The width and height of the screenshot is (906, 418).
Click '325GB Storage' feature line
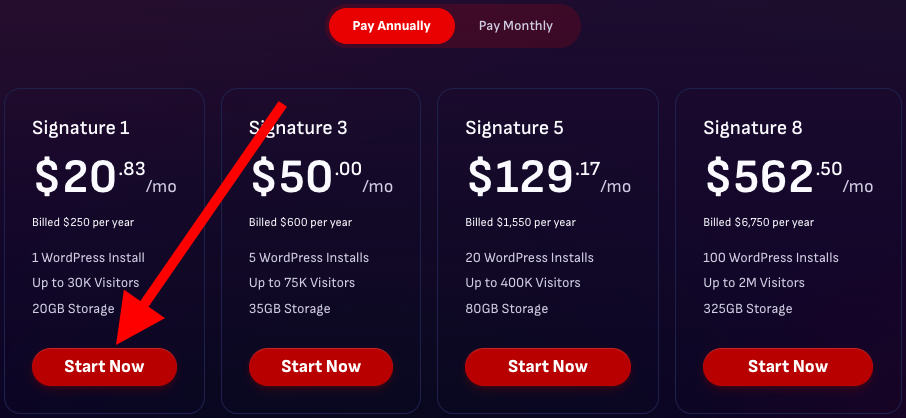(747, 309)
